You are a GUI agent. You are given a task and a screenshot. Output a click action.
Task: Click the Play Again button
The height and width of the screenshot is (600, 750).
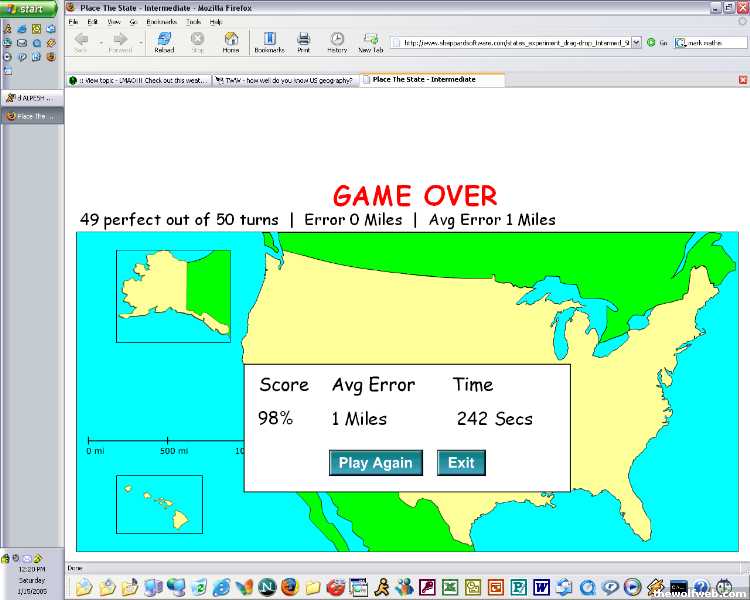(375, 462)
